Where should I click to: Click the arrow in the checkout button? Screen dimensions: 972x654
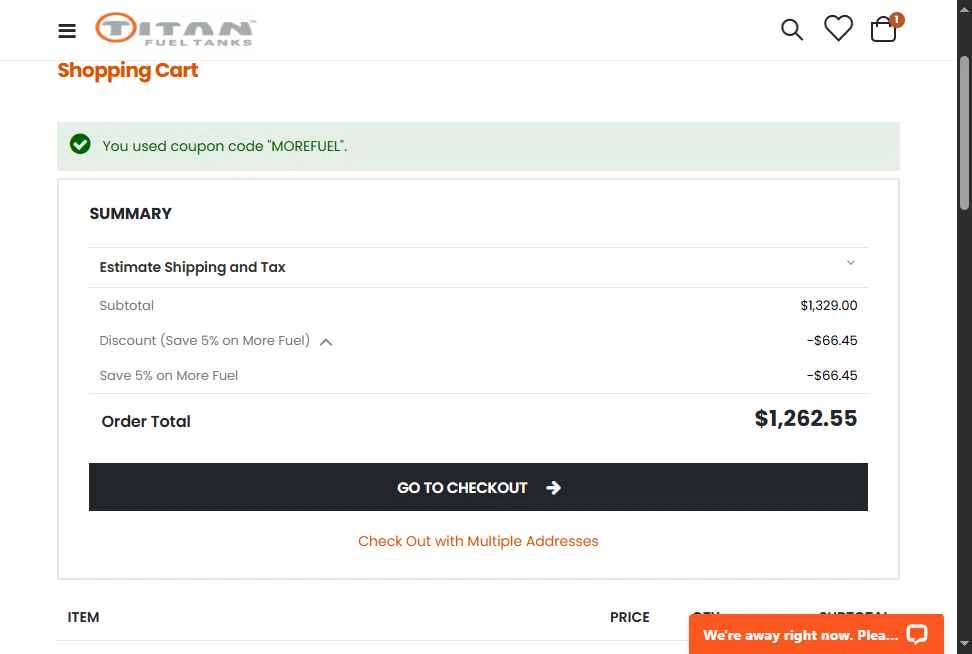coord(554,488)
